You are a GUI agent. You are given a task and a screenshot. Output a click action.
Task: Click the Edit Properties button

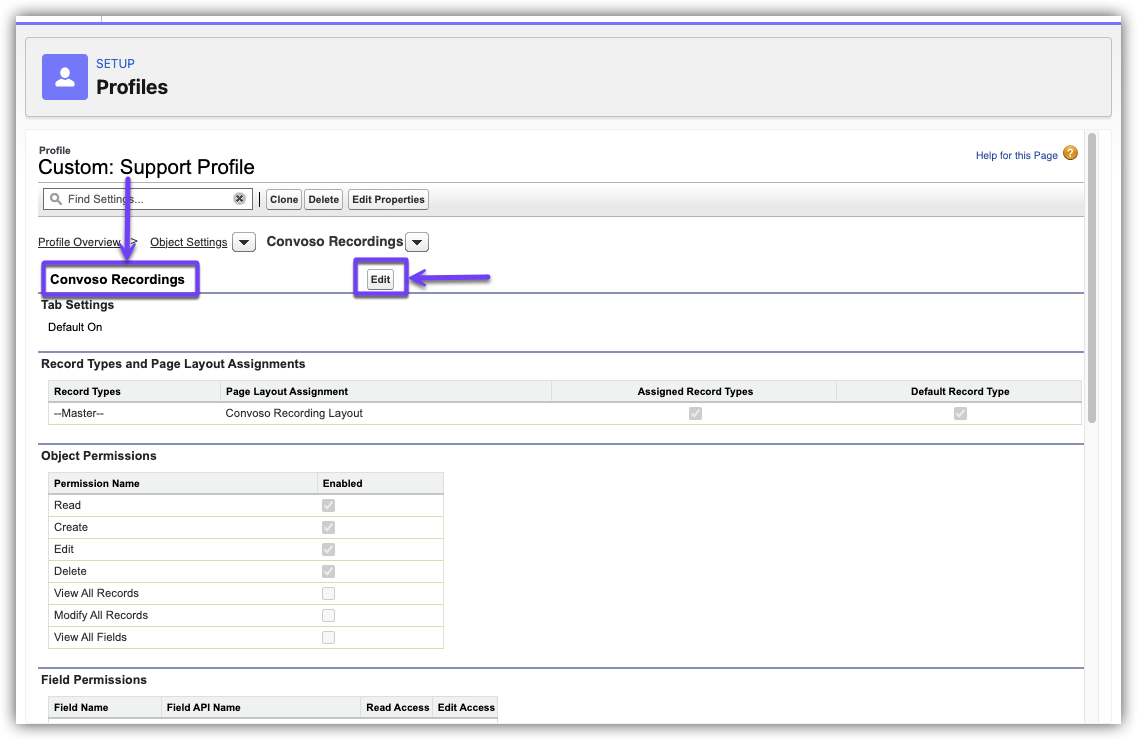tap(388, 199)
